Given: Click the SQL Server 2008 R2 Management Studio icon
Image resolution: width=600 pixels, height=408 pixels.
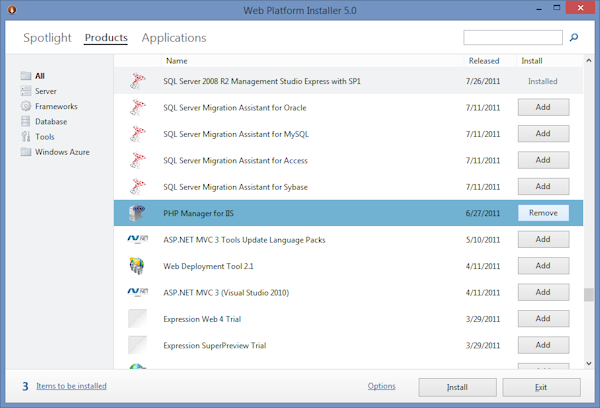Looking at the screenshot, I should [x=138, y=81].
